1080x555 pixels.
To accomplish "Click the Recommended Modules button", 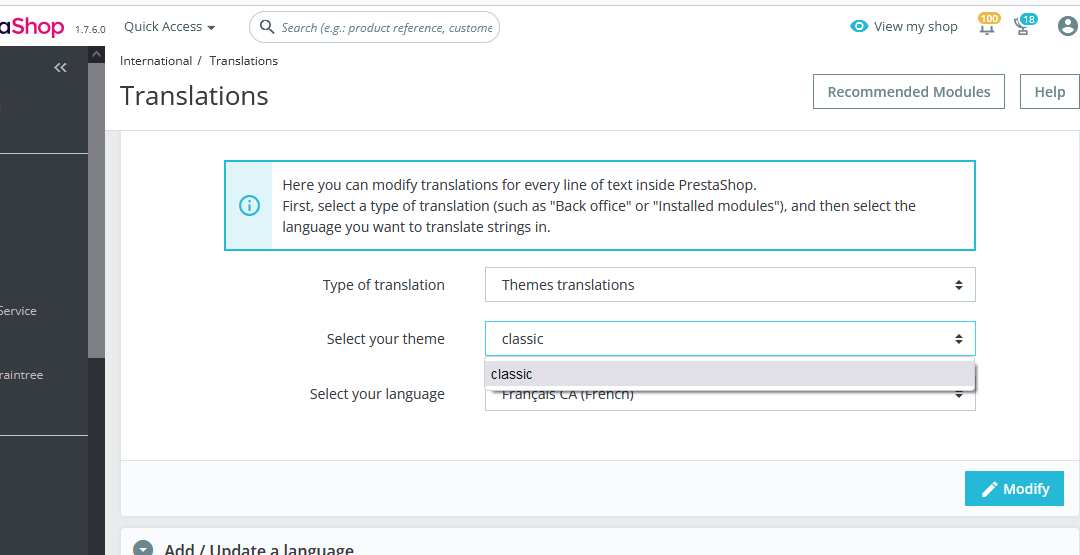I will point(908,92).
